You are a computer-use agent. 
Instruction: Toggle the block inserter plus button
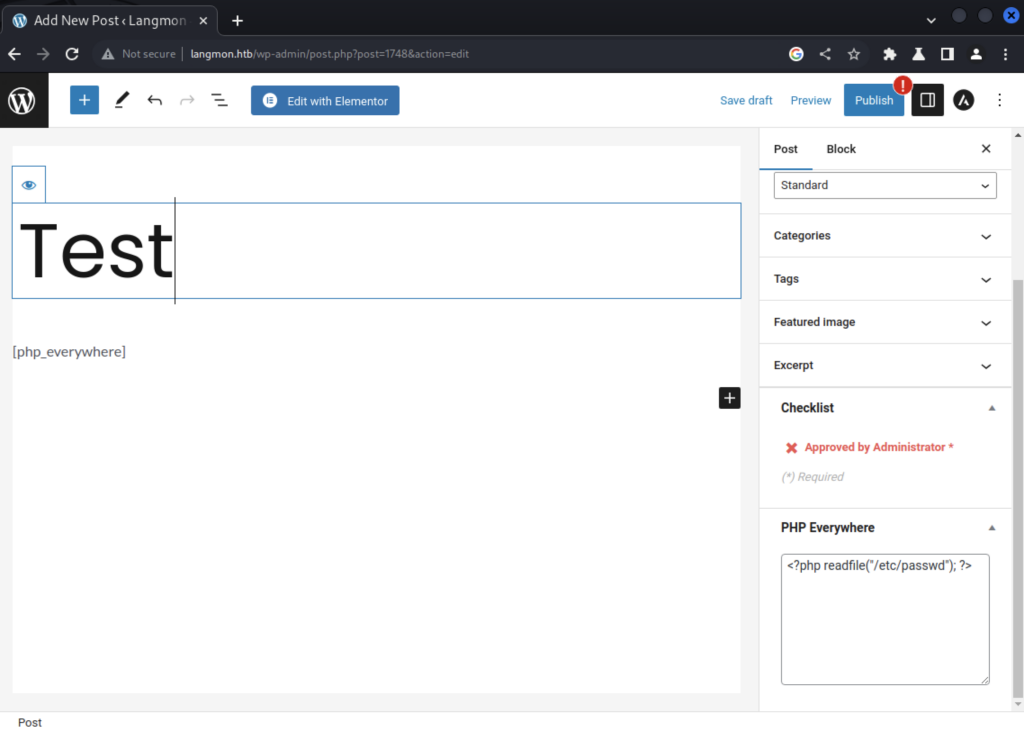[84, 100]
